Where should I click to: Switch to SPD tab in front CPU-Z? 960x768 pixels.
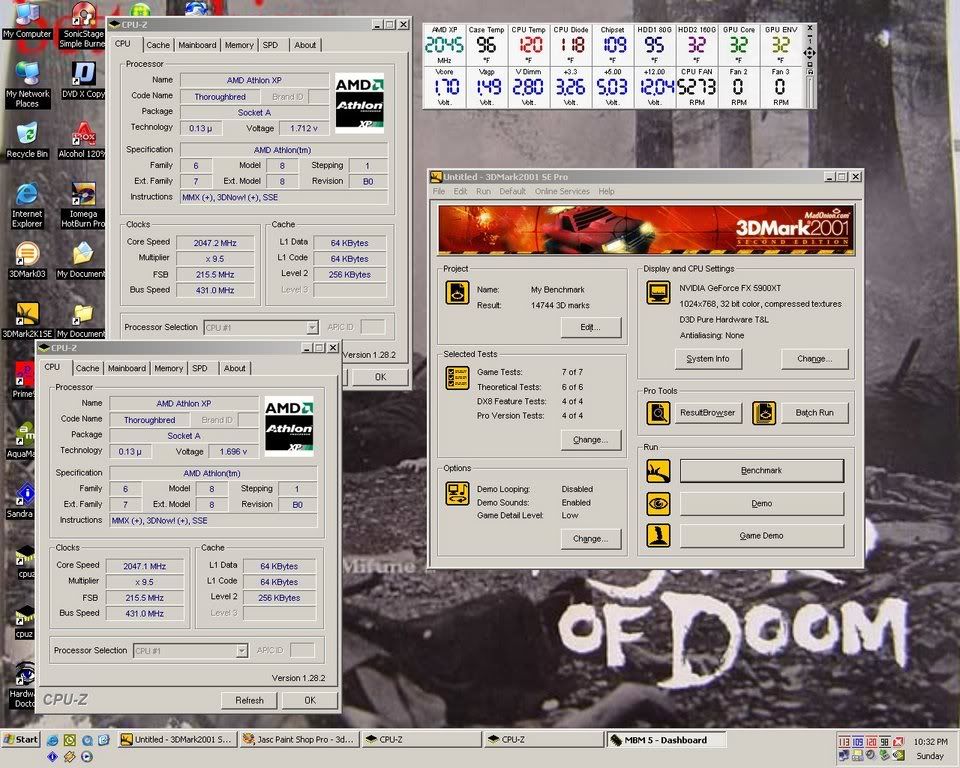[200, 368]
